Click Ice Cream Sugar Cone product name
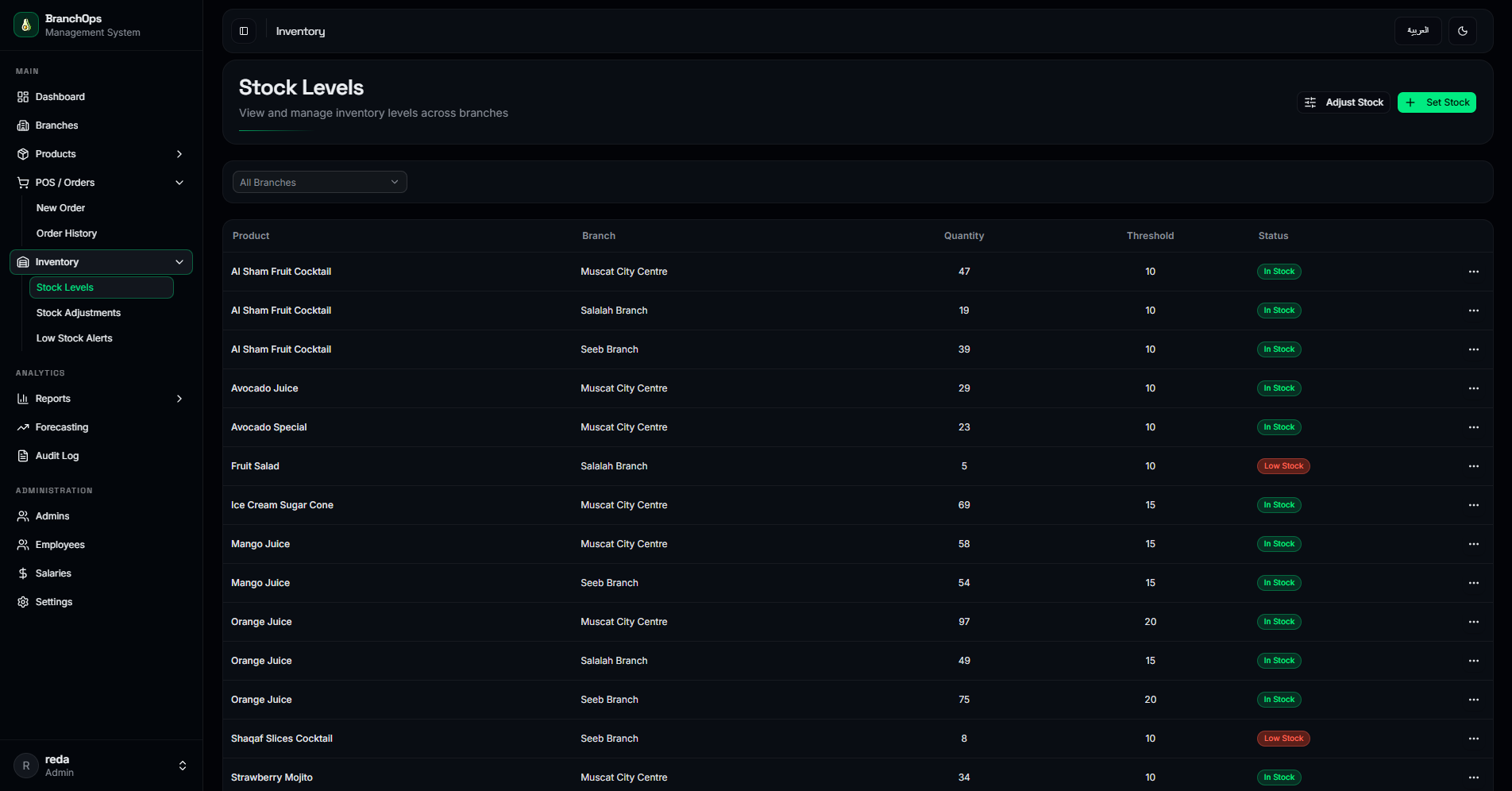Image resolution: width=1512 pixels, height=791 pixels. click(282, 505)
